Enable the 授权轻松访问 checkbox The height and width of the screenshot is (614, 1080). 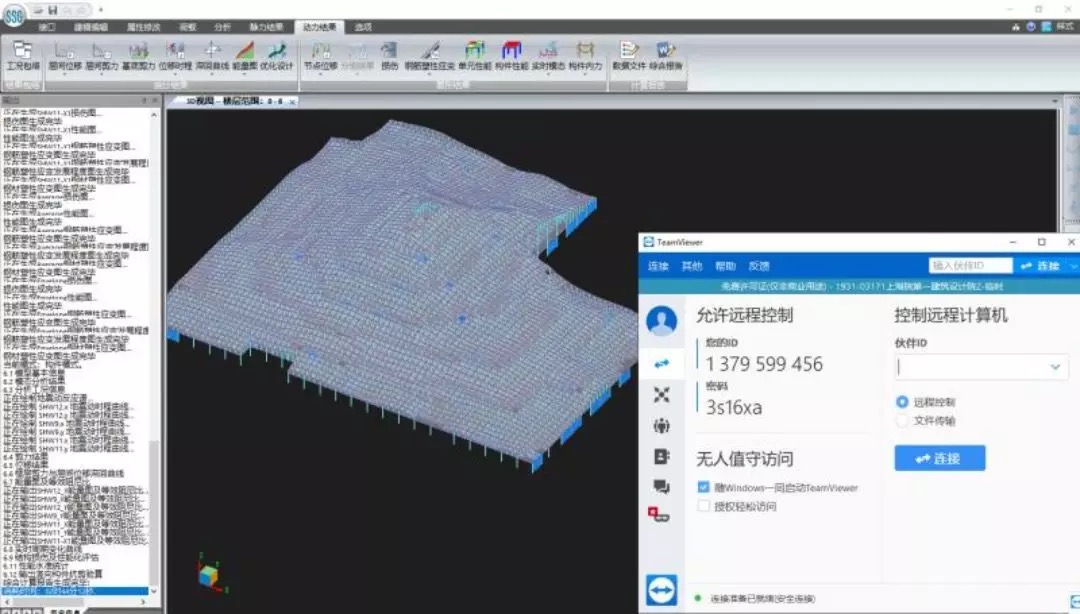[x=704, y=507]
